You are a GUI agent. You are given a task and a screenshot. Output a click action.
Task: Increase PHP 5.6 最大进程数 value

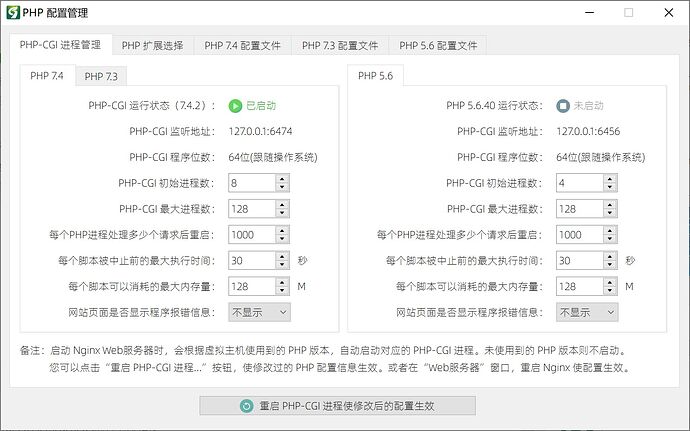610,205
